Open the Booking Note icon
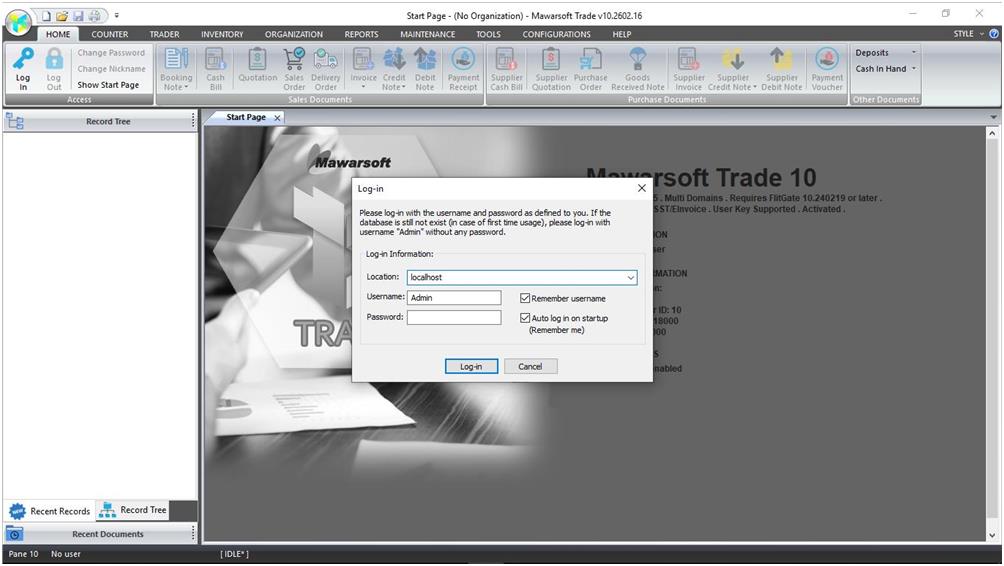The image size is (1004, 566). tap(176, 60)
